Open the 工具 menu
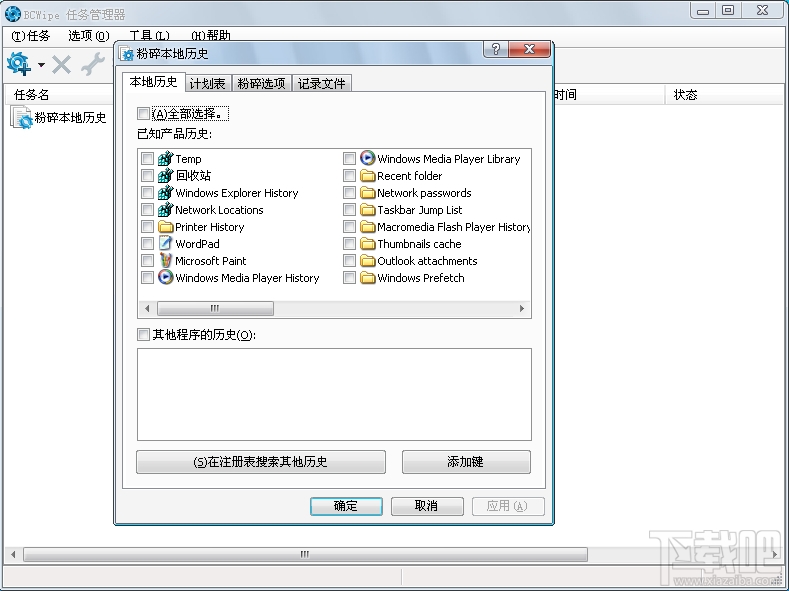Screen dimensions: 789x591 149,36
